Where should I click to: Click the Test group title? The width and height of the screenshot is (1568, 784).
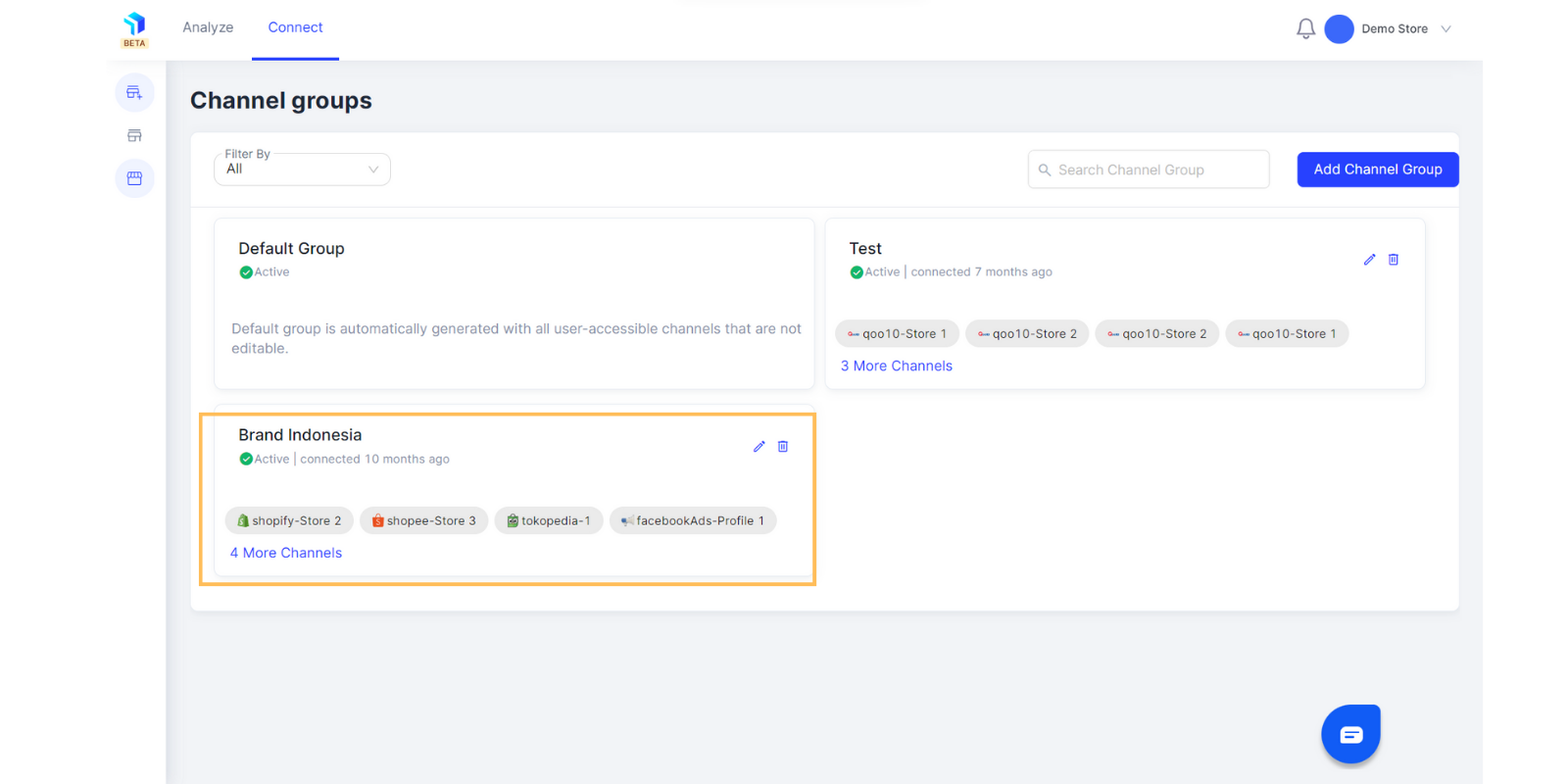point(865,249)
